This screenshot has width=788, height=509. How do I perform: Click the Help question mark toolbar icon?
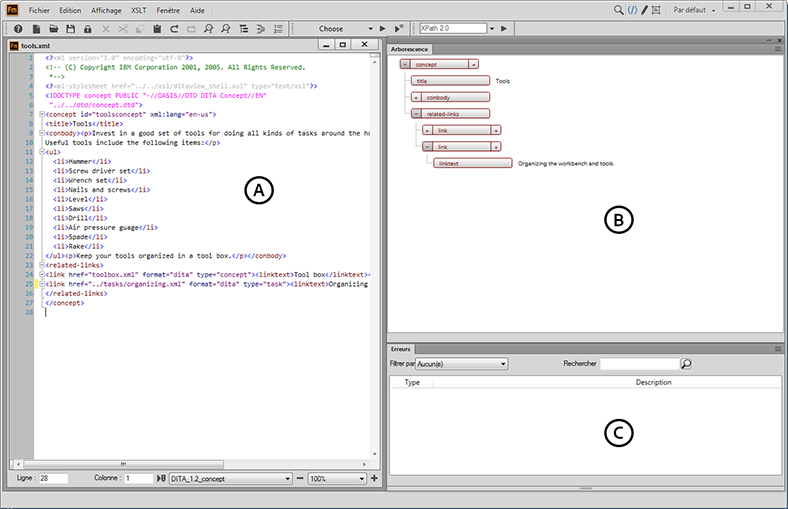19,29
